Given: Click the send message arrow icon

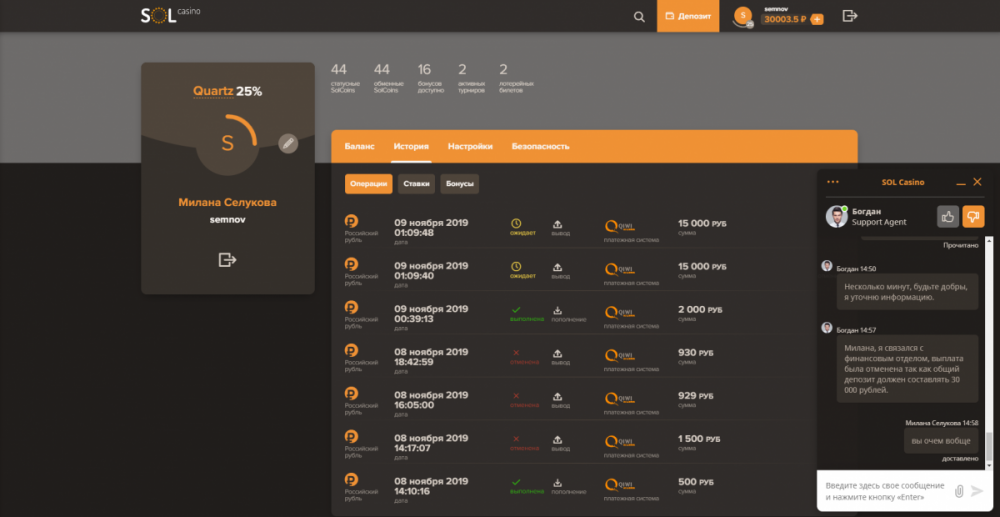Looking at the screenshot, I should [977, 491].
